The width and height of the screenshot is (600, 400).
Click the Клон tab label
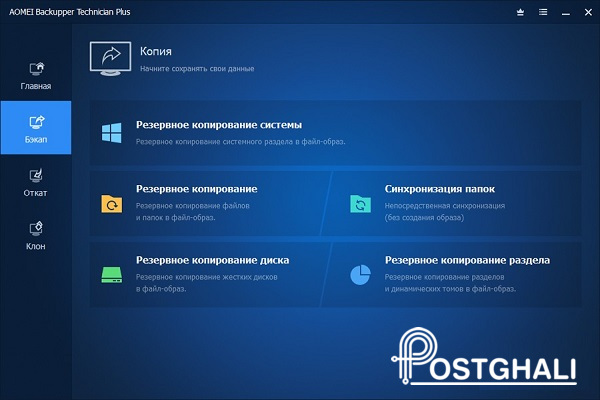(x=36, y=246)
